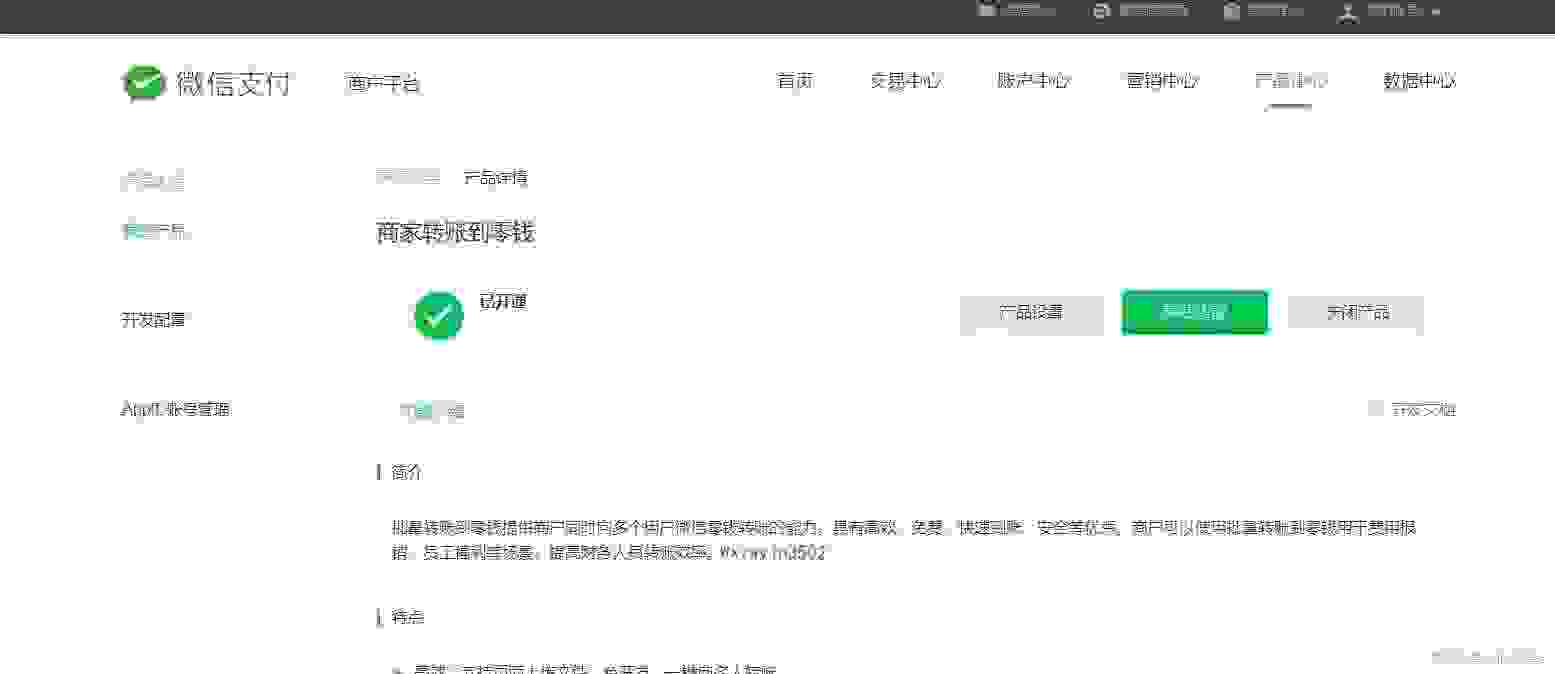Open 开发配置 in left sidebar
This screenshot has height=674, width=1555.
tap(153, 320)
